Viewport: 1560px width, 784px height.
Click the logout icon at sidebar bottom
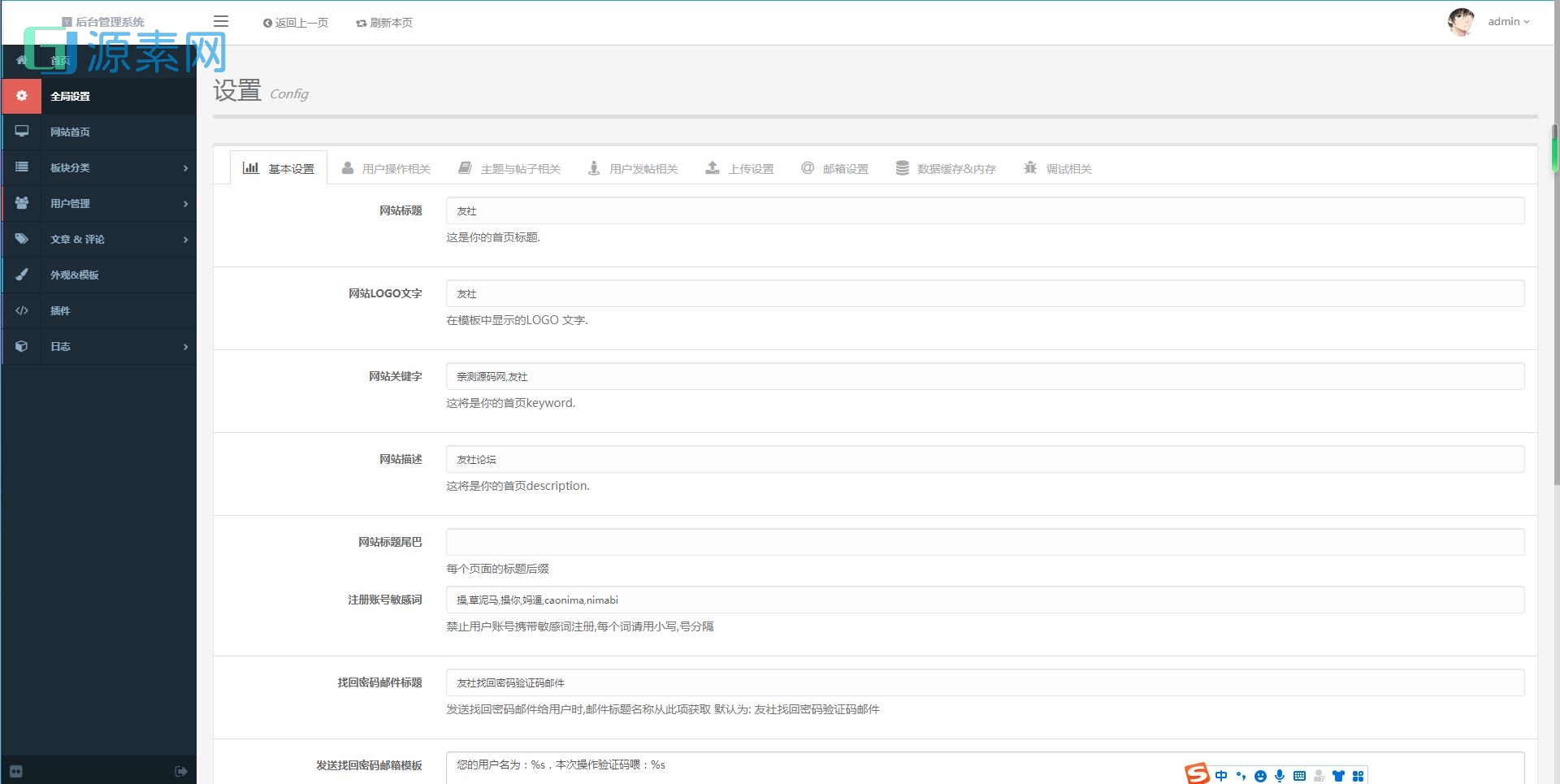coord(180,770)
